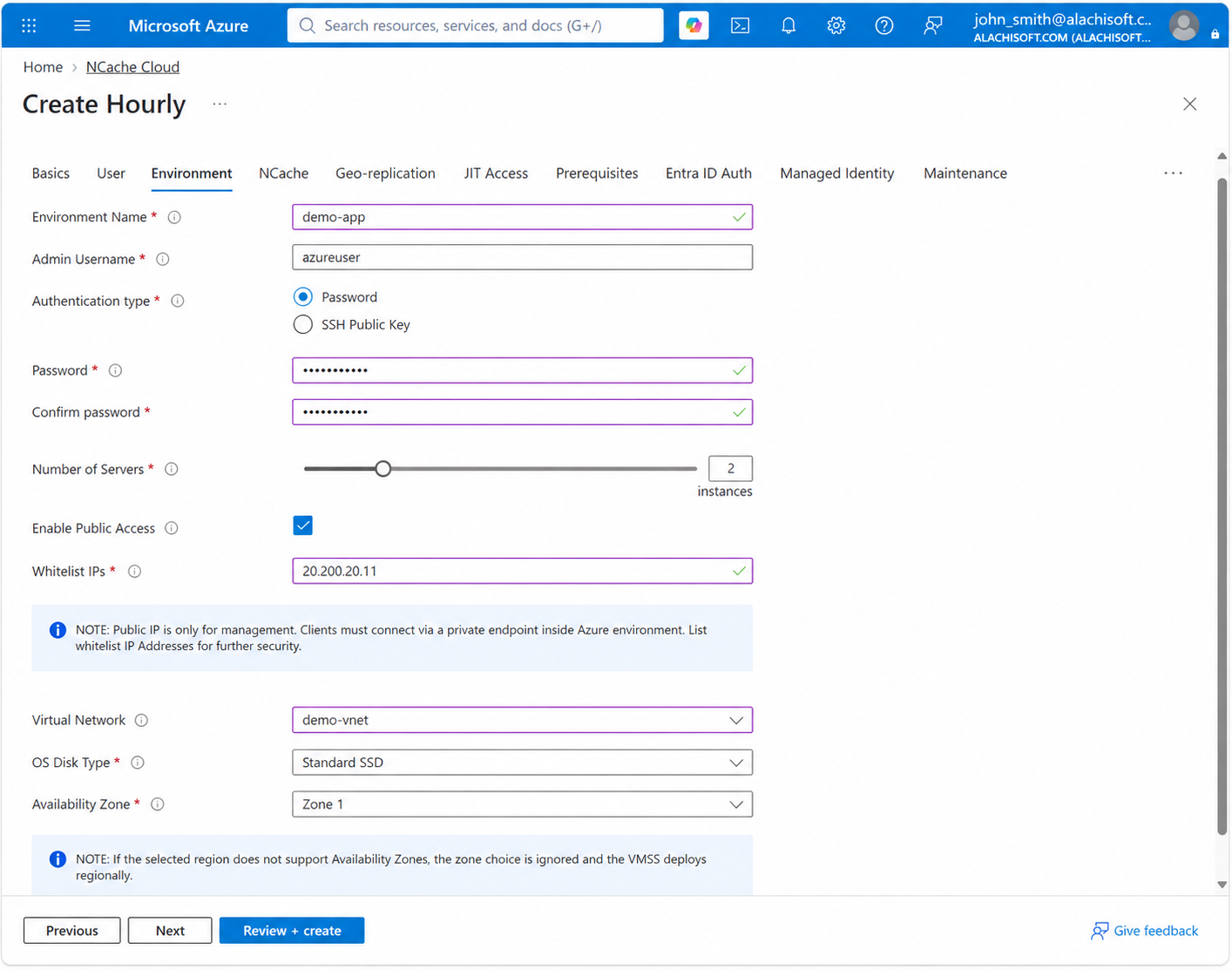
Task: Show info tooltip for Whitelist IPs
Action: (x=134, y=572)
